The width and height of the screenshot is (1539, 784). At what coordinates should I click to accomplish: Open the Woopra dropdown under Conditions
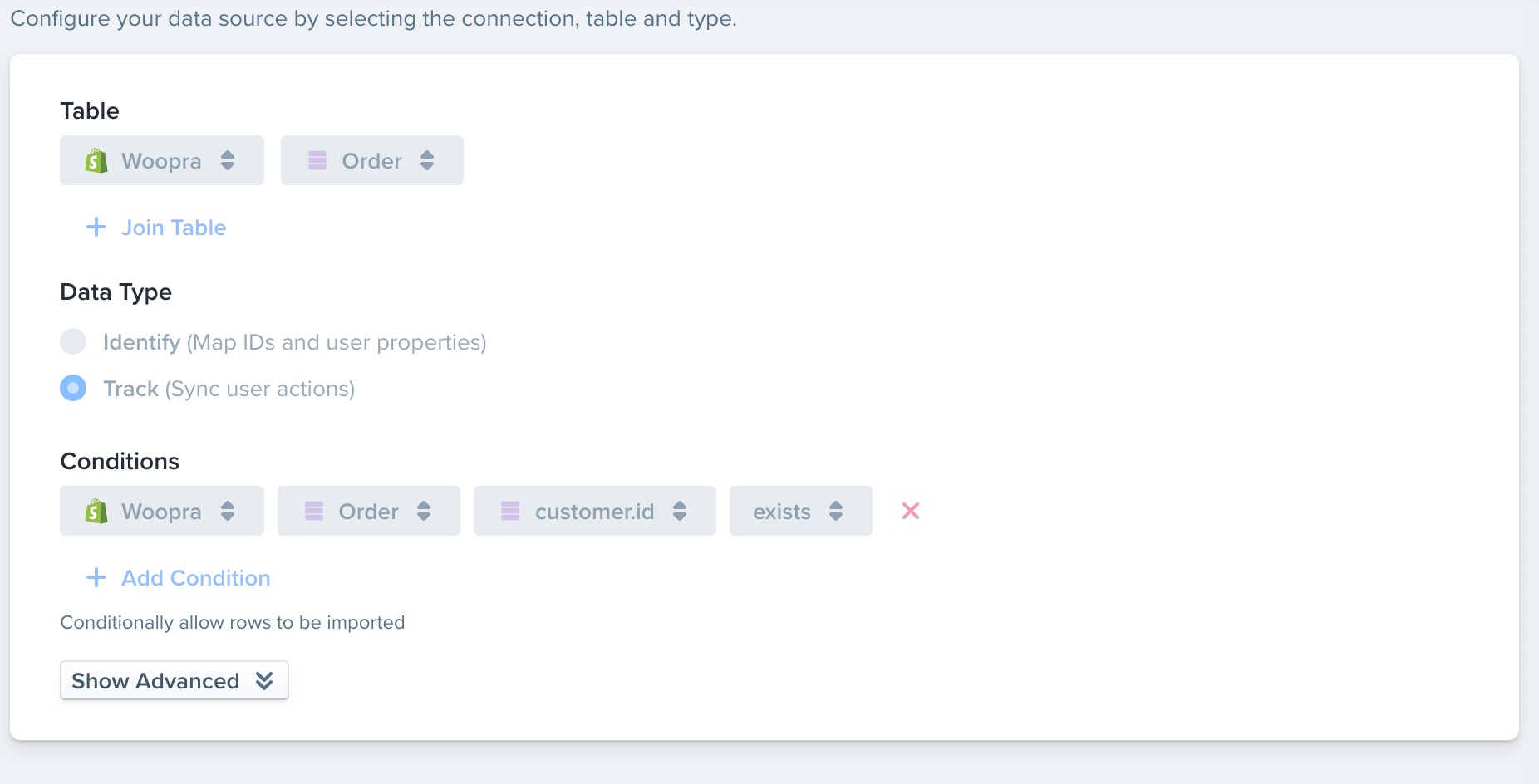(x=162, y=511)
